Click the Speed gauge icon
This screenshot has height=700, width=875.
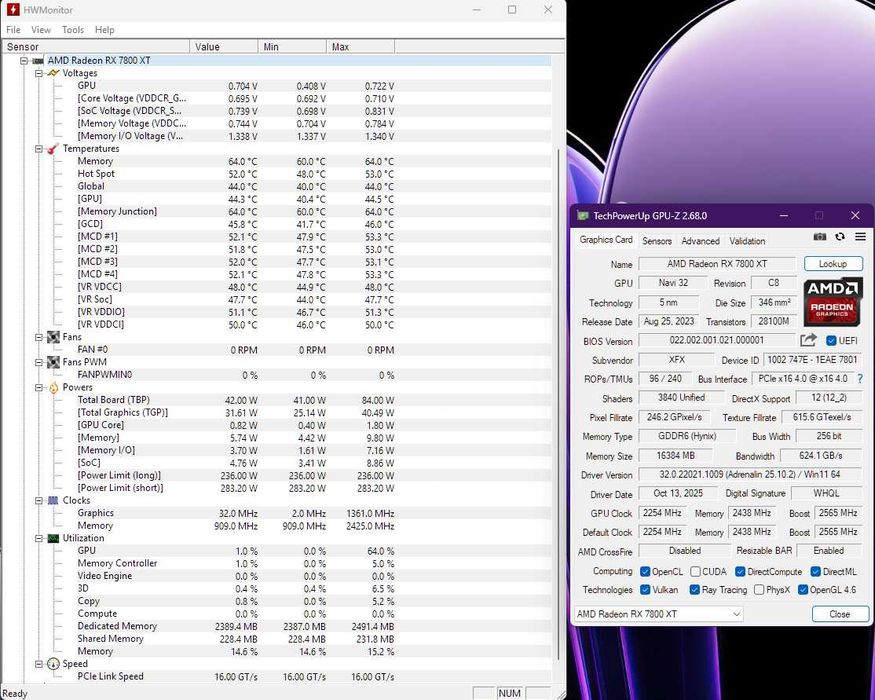point(53,664)
